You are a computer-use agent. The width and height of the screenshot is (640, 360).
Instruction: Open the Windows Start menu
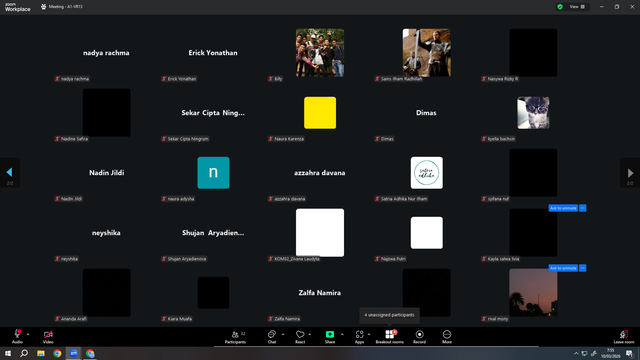[x=8, y=353]
